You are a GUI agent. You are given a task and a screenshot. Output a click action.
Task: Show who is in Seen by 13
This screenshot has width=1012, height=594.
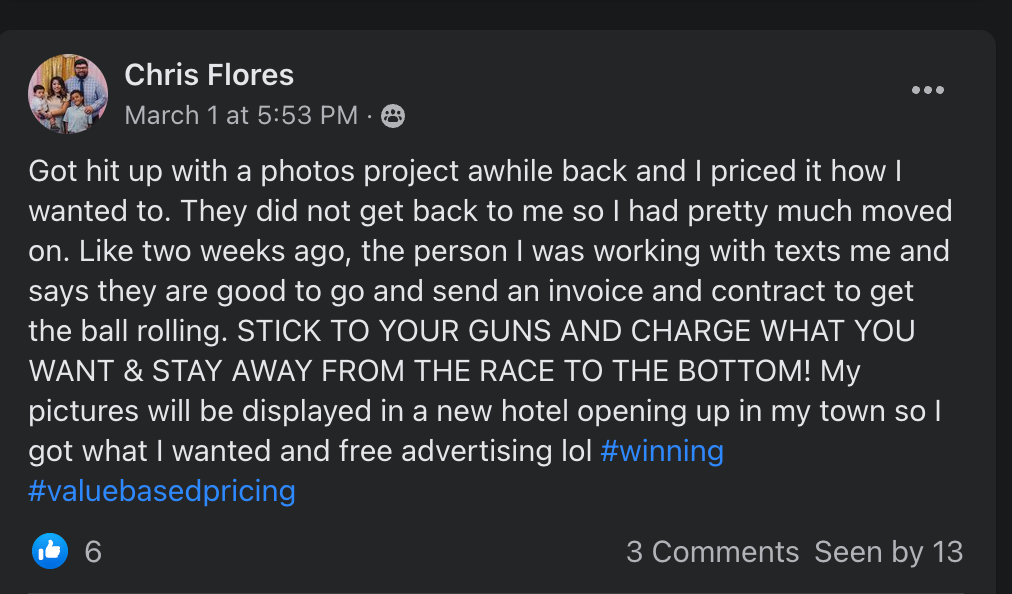pyautogui.click(x=888, y=552)
